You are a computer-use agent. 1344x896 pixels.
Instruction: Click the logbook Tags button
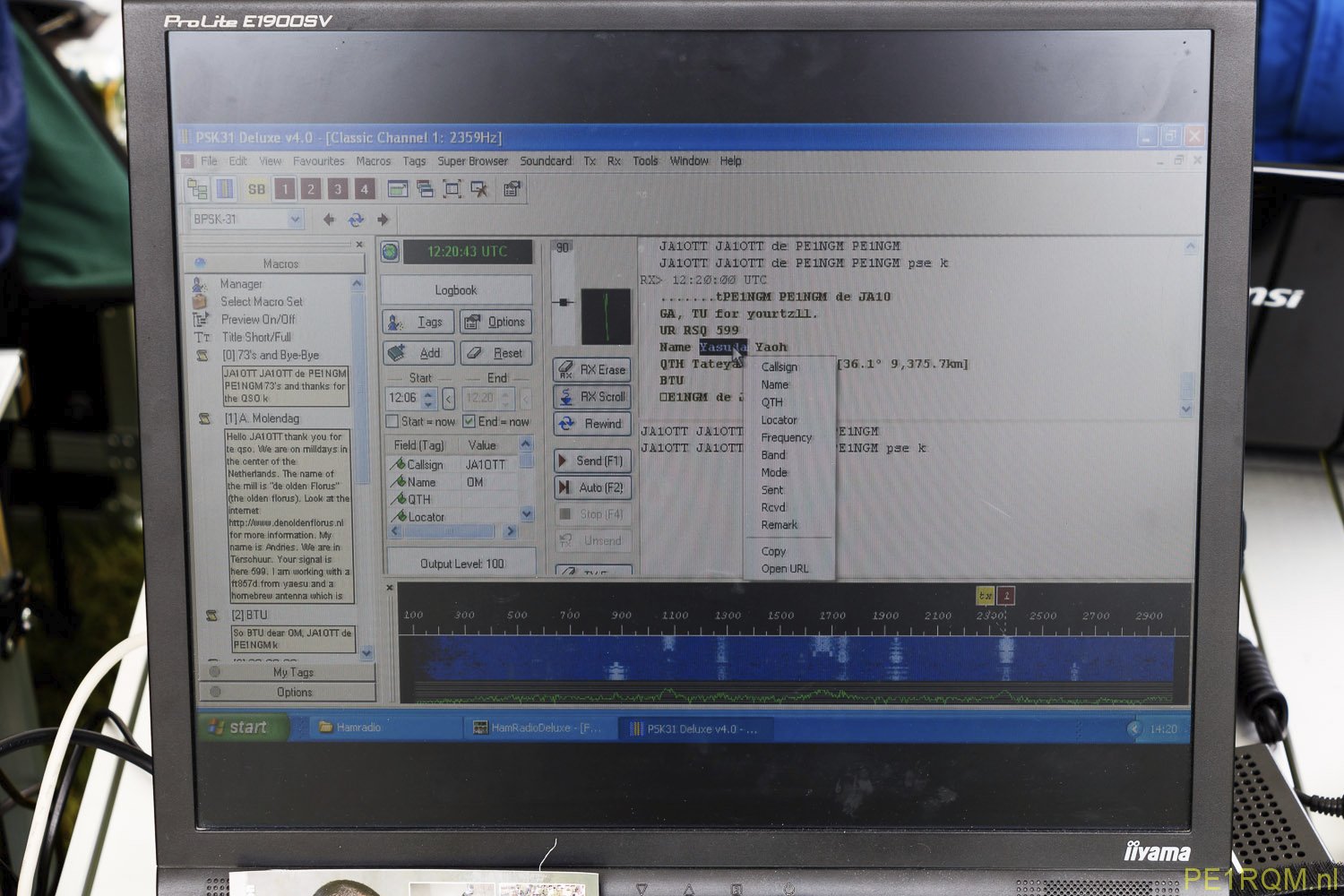(x=418, y=322)
